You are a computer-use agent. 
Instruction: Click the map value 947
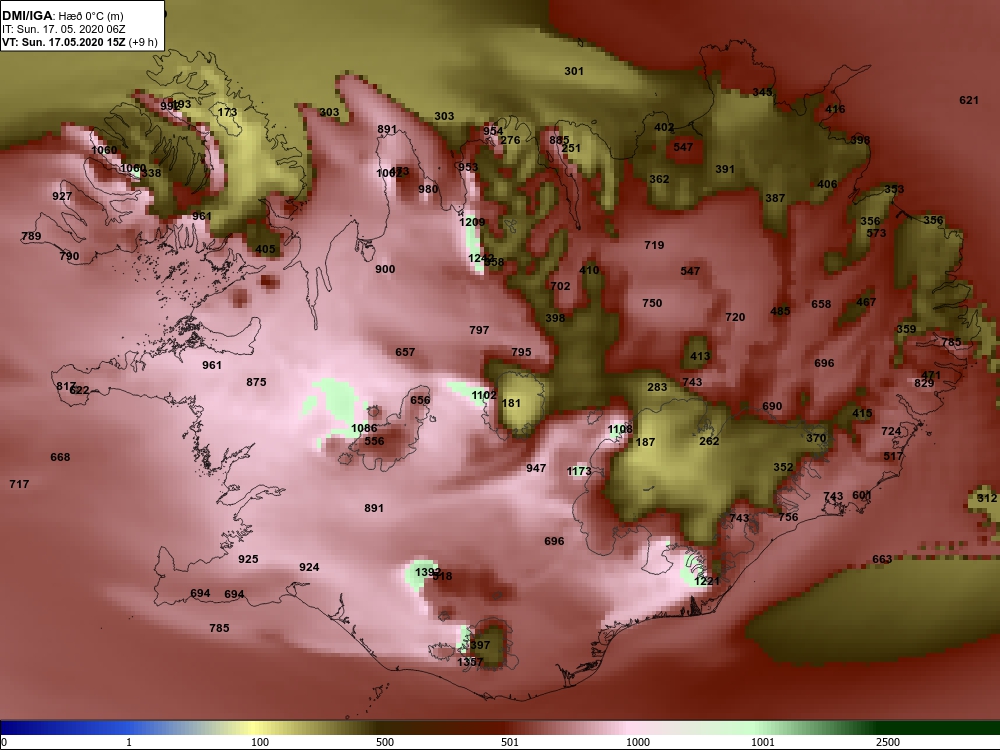click(x=536, y=467)
